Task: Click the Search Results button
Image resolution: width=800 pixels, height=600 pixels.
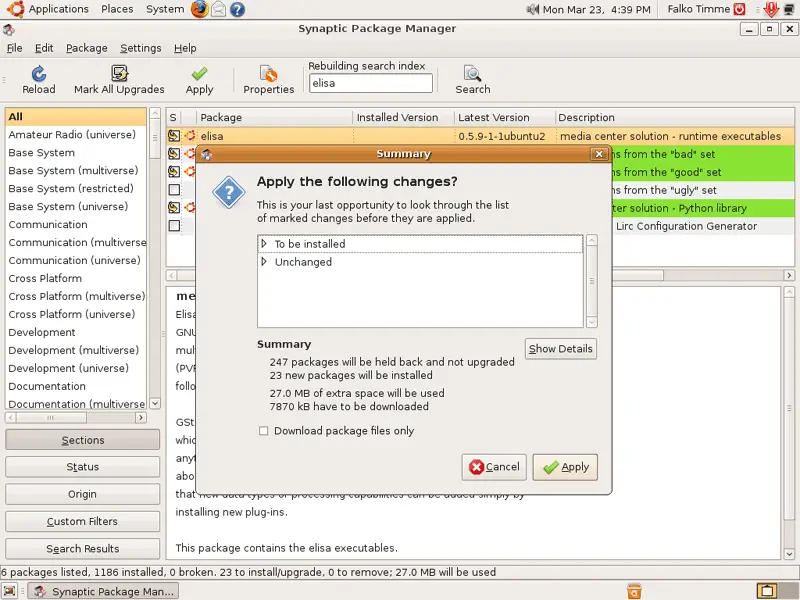Action: click(x=82, y=548)
